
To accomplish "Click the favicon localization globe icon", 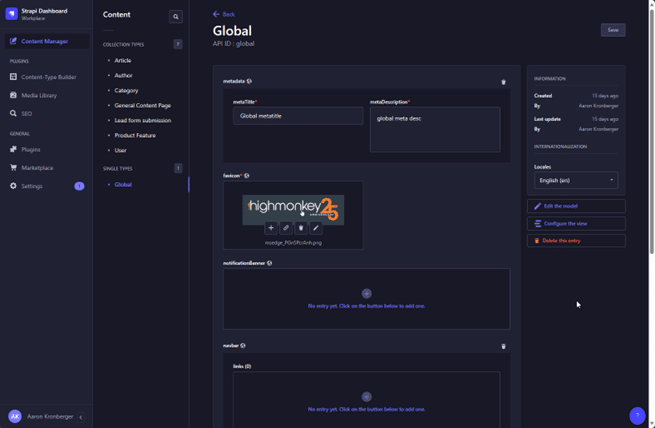I will coord(247,176).
